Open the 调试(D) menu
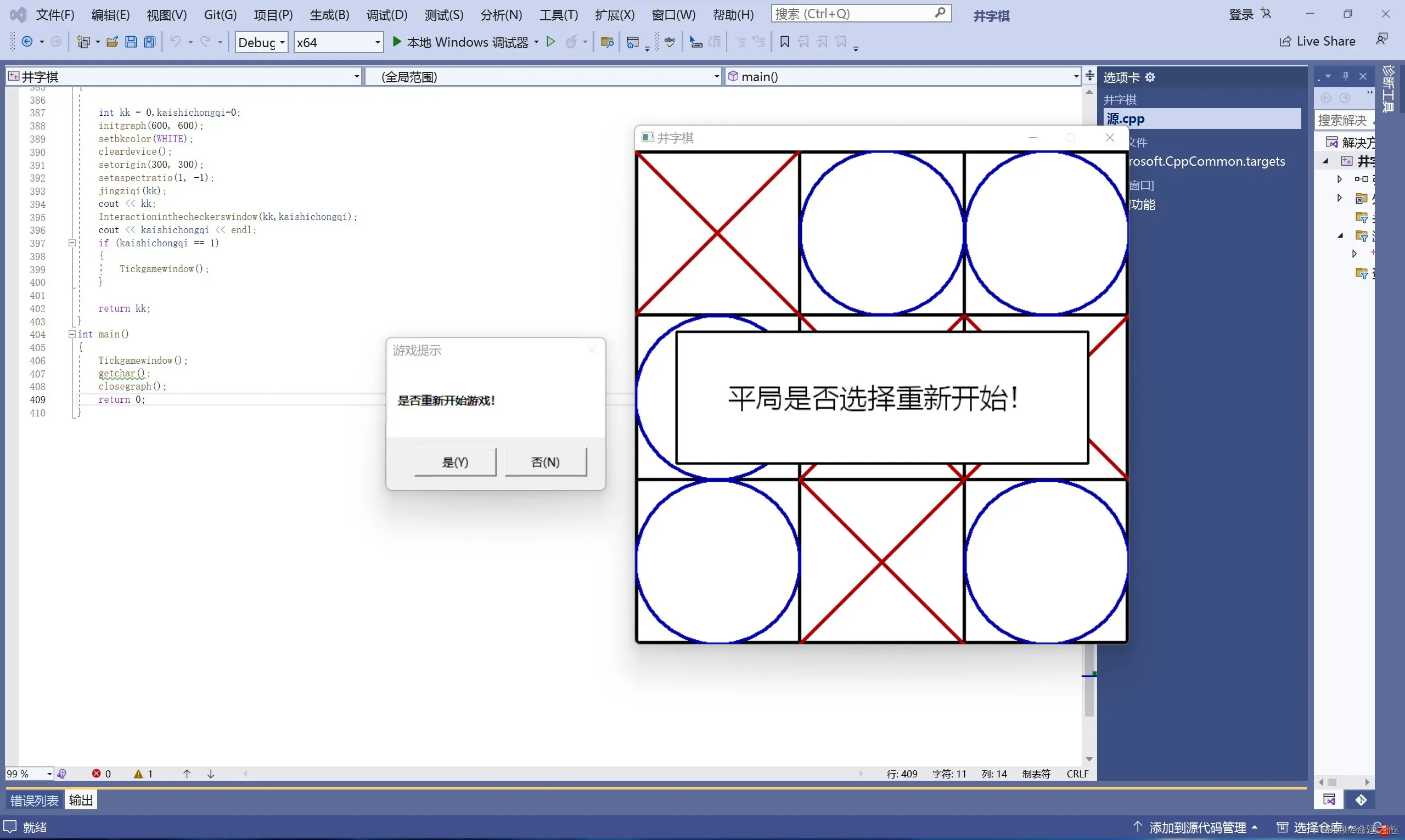Viewport: 1405px width, 840px height. tap(386, 15)
